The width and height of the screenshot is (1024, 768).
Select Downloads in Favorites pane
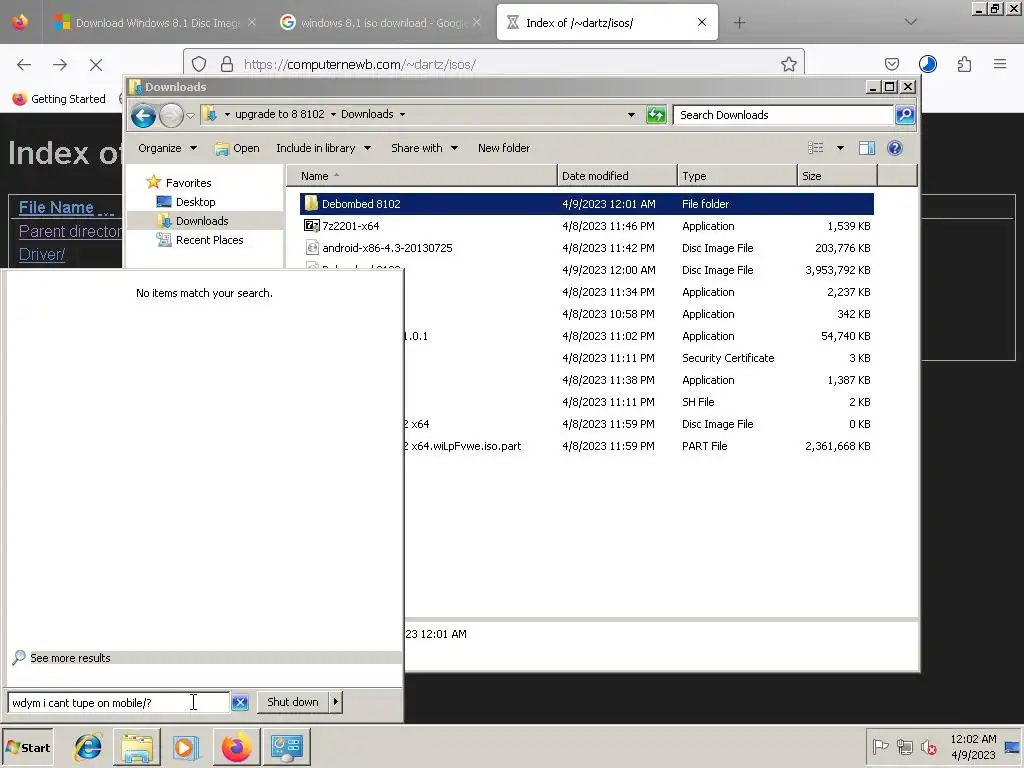(x=202, y=221)
